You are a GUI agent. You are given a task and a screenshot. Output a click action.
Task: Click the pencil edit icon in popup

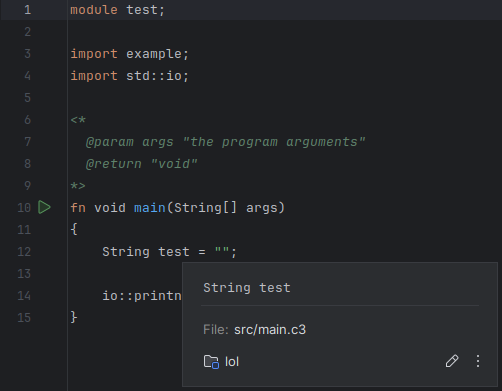tap(452, 361)
